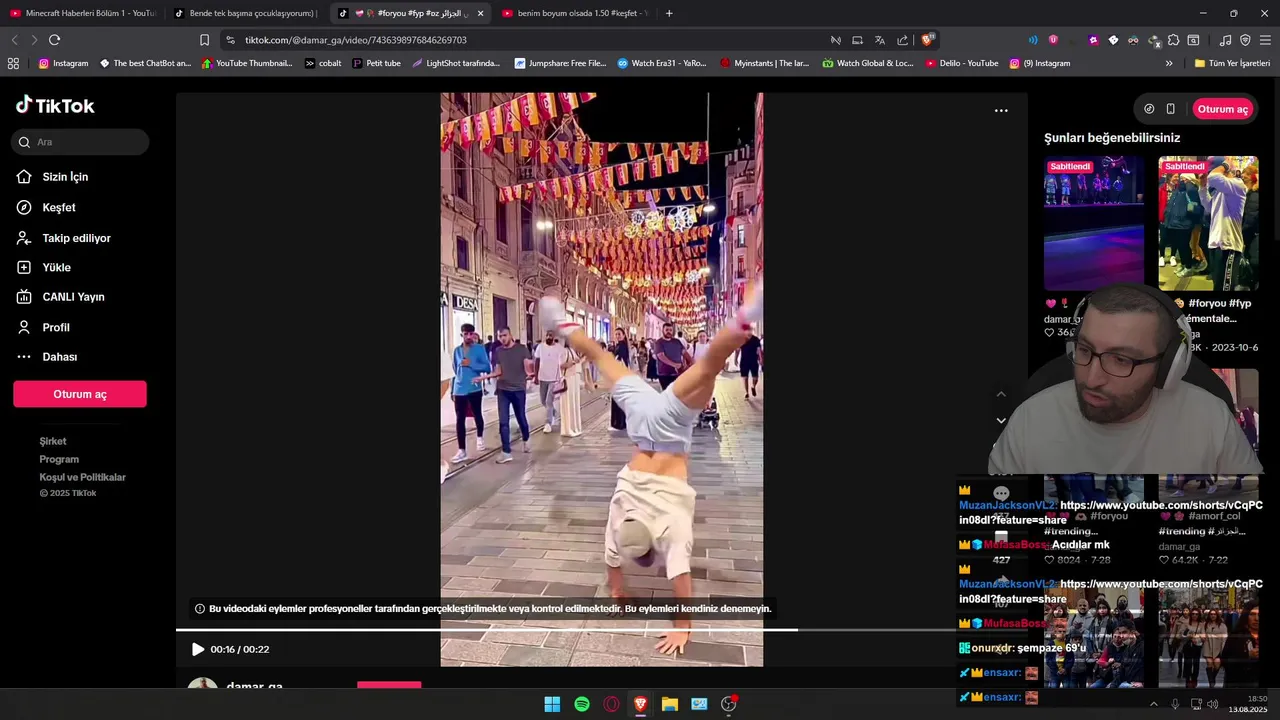The image size is (1280, 720).
Task: Open File Explorer from the taskbar
Action: tap(670, 704)
